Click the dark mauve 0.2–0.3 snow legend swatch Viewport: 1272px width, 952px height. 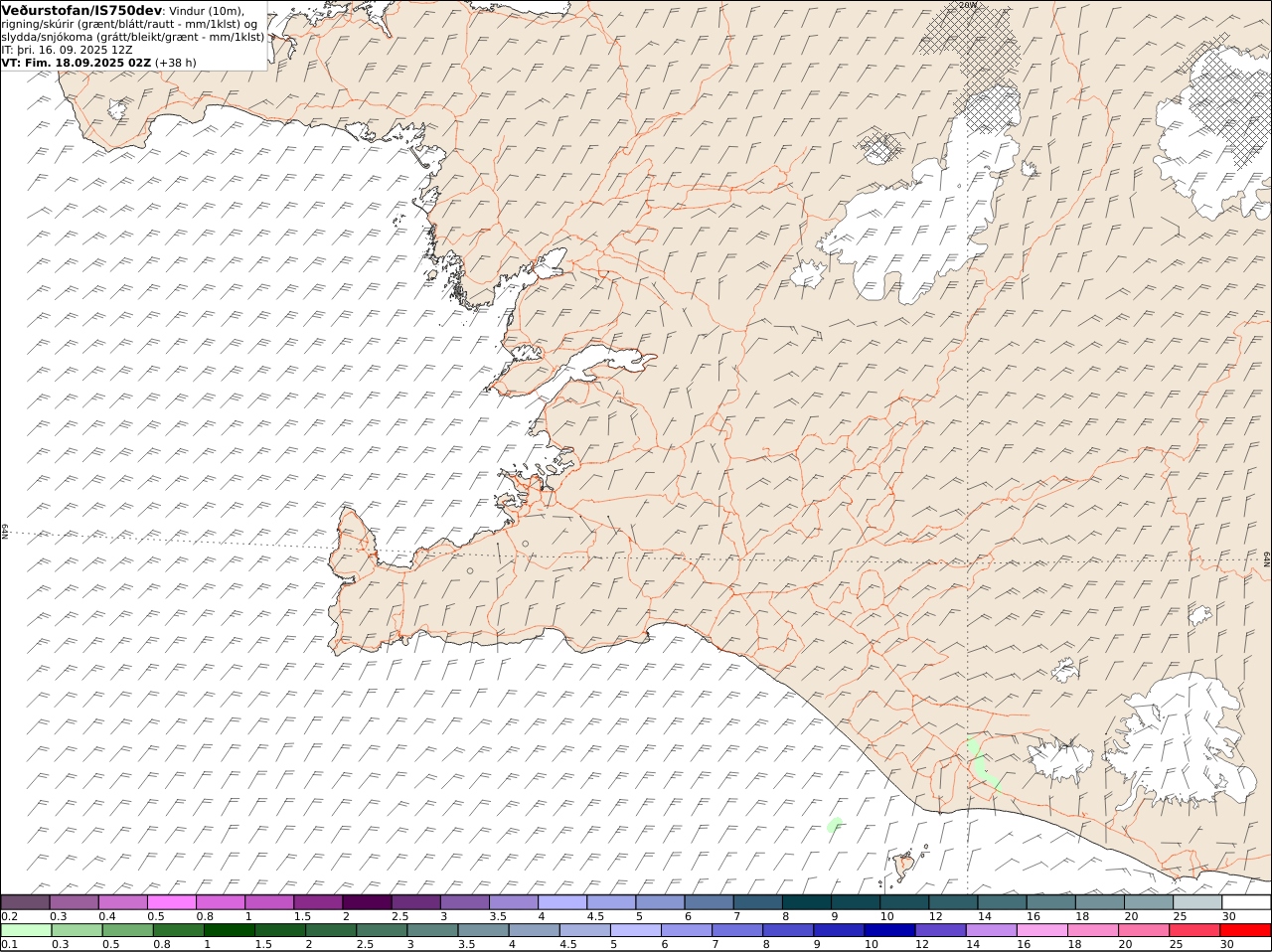pos(26,902)
